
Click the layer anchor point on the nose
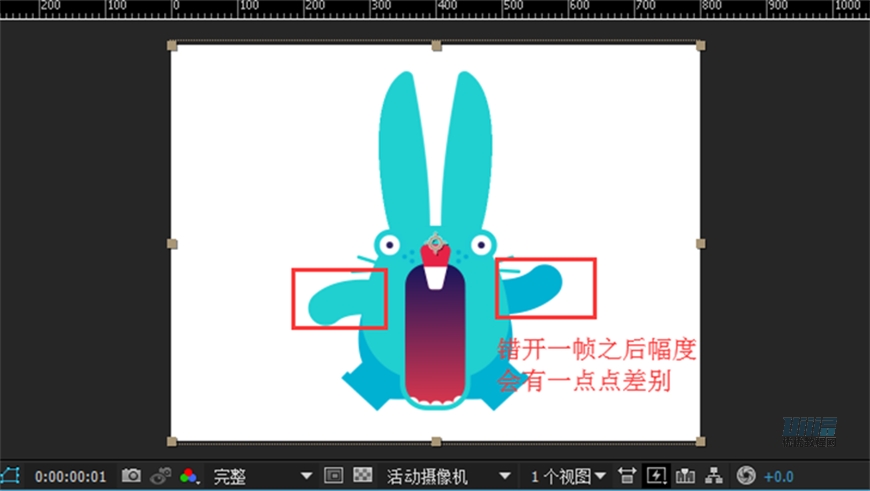[x=436, y=243]
